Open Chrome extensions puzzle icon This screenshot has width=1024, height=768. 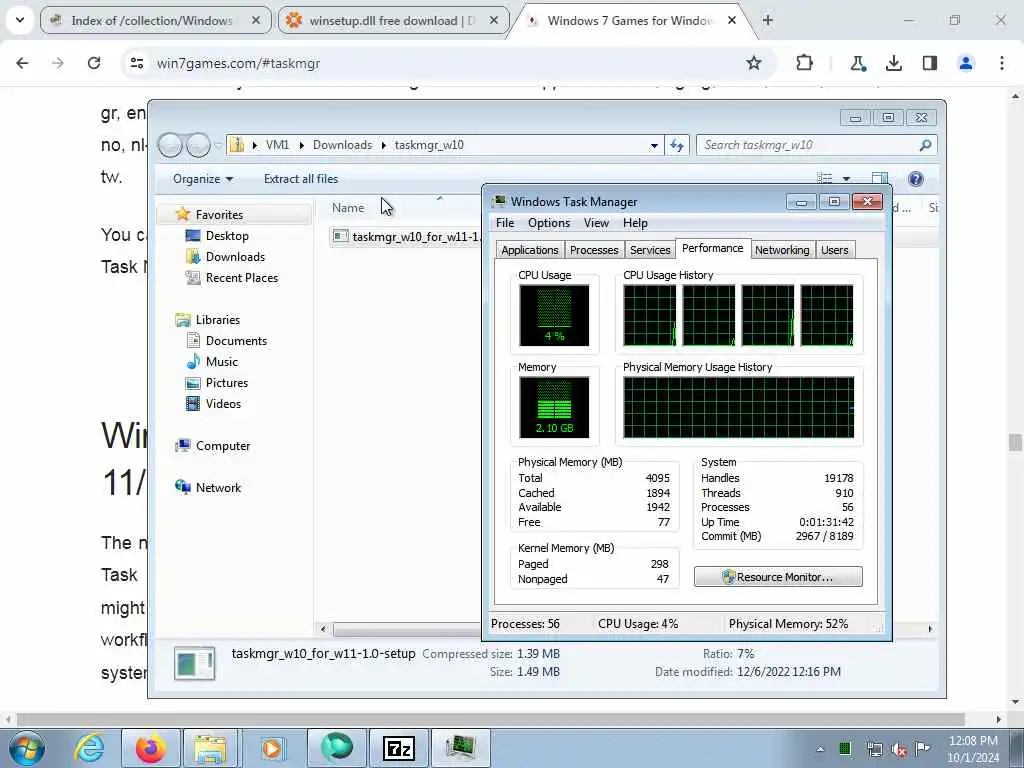coord(804,63)
